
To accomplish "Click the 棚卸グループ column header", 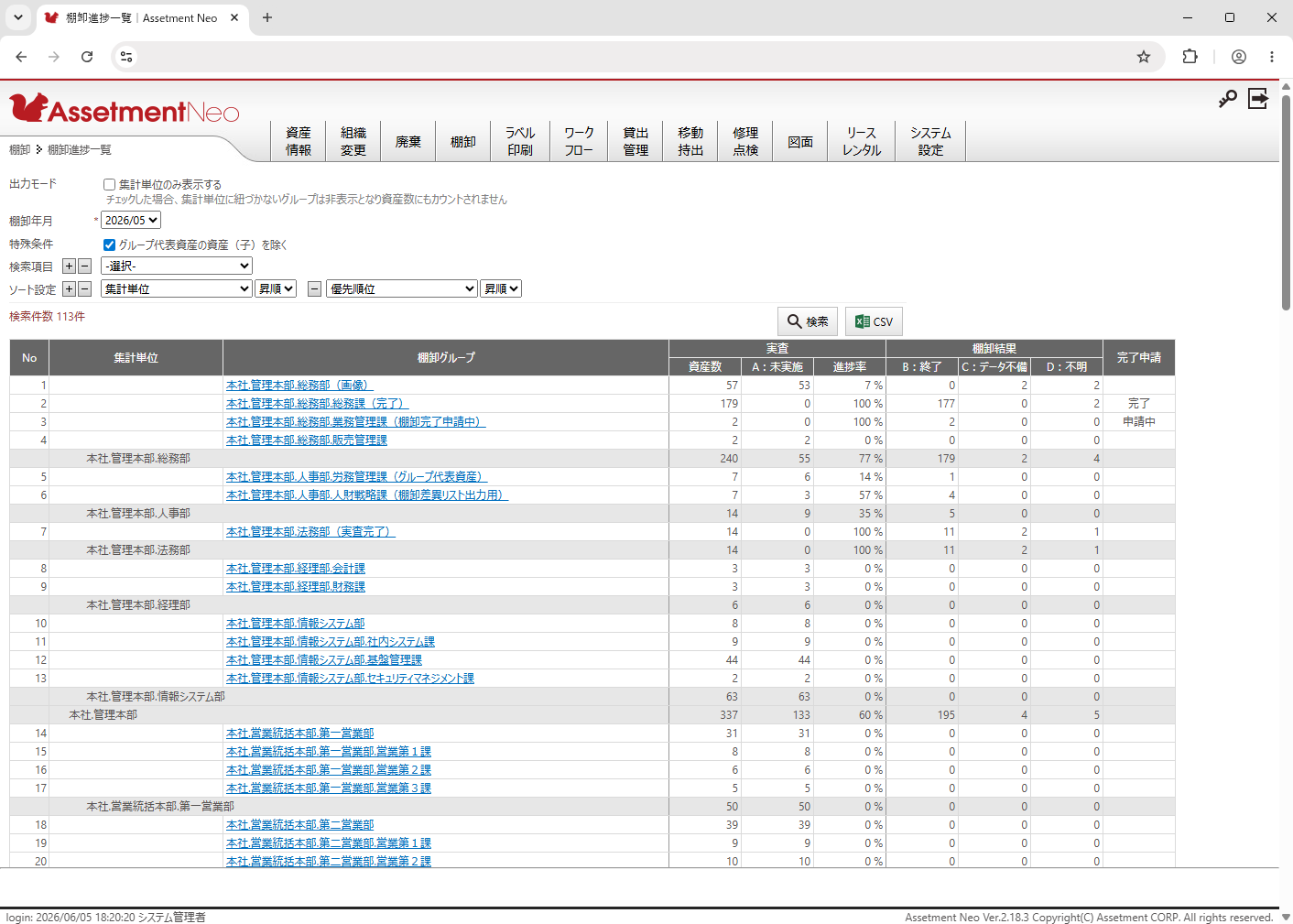I will (x=446, y=358).
